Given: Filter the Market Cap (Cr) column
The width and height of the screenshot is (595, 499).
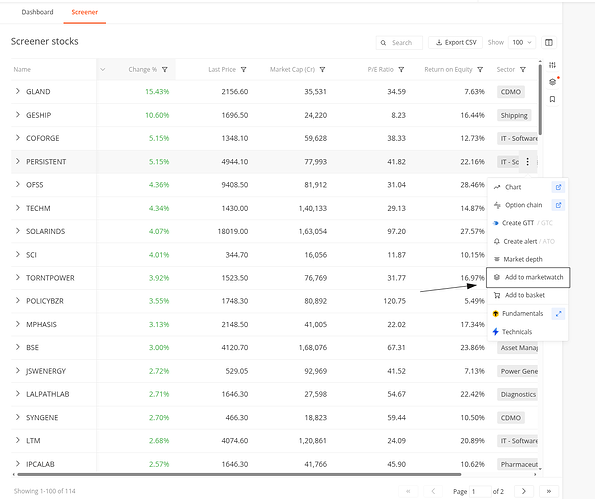Looking at the screenshot, I should 322,69.
